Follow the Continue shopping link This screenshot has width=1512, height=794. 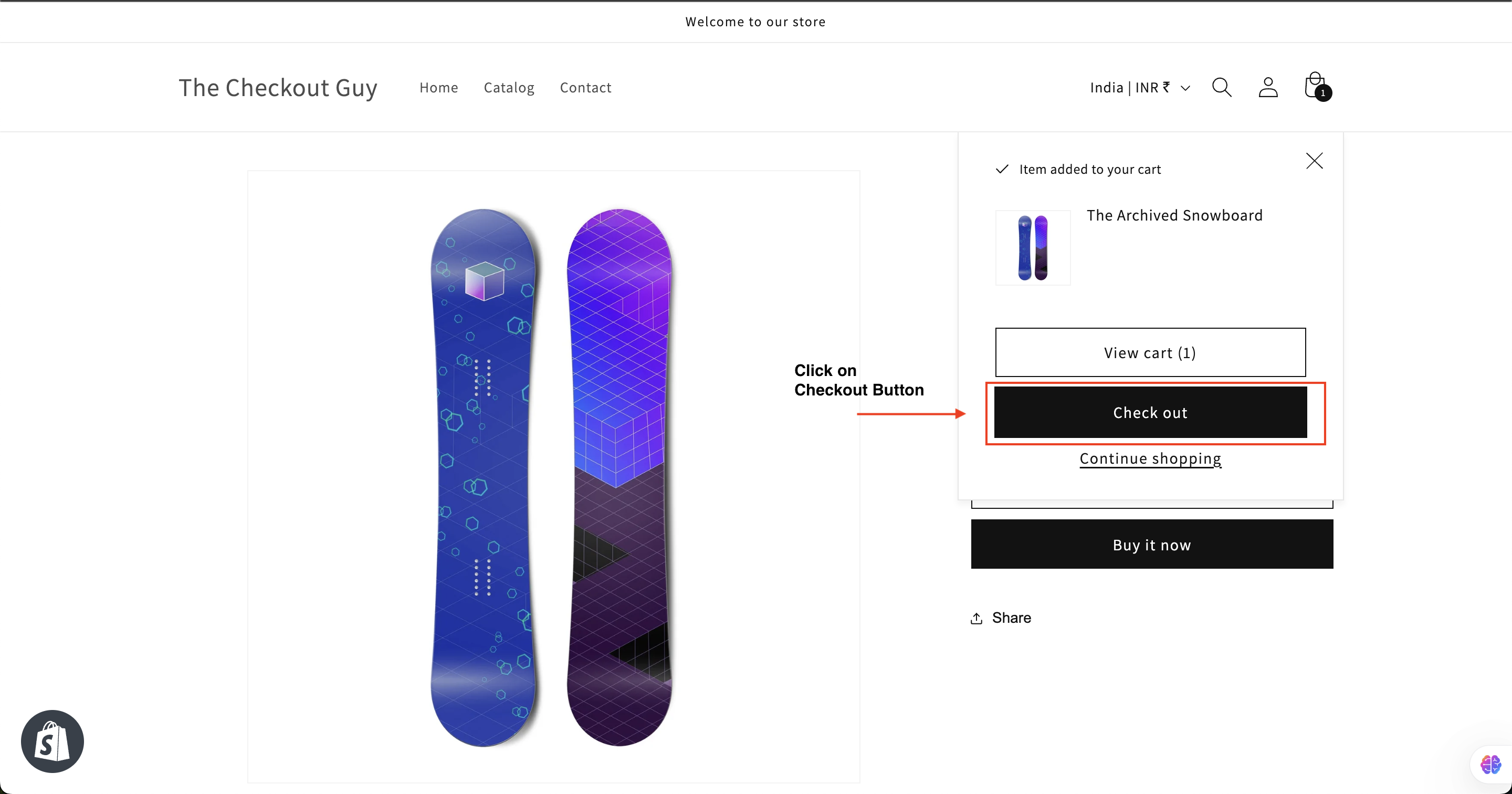1150,458
